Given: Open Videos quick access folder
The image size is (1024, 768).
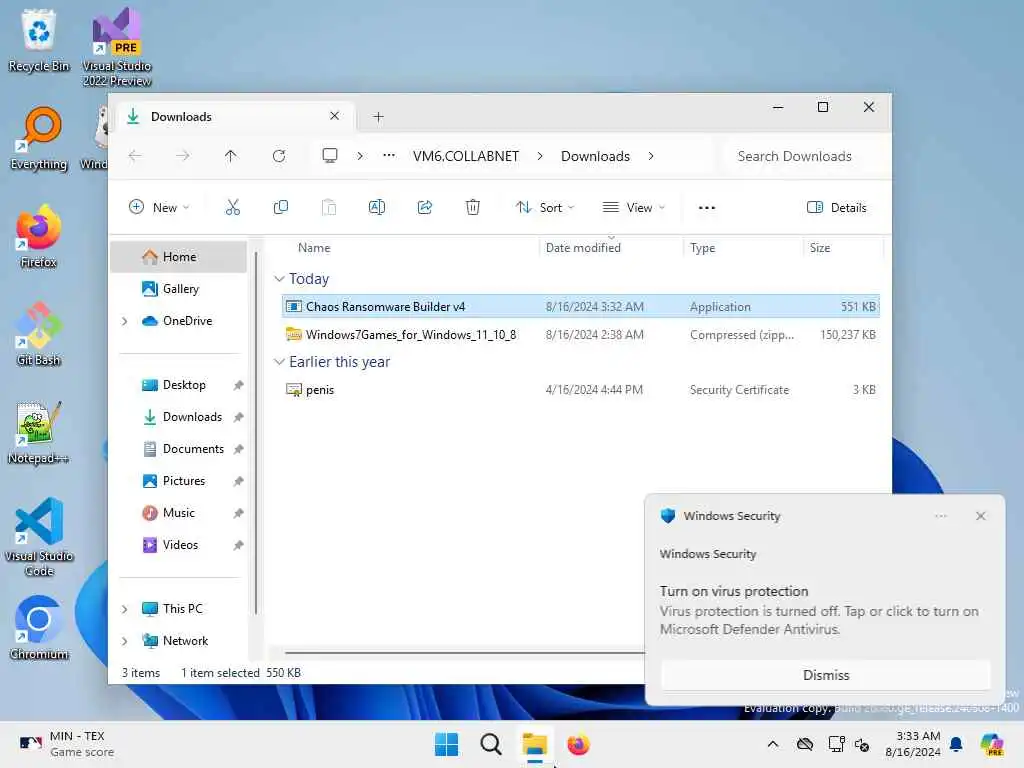Looking at the screenshot, I should point(178,545).
